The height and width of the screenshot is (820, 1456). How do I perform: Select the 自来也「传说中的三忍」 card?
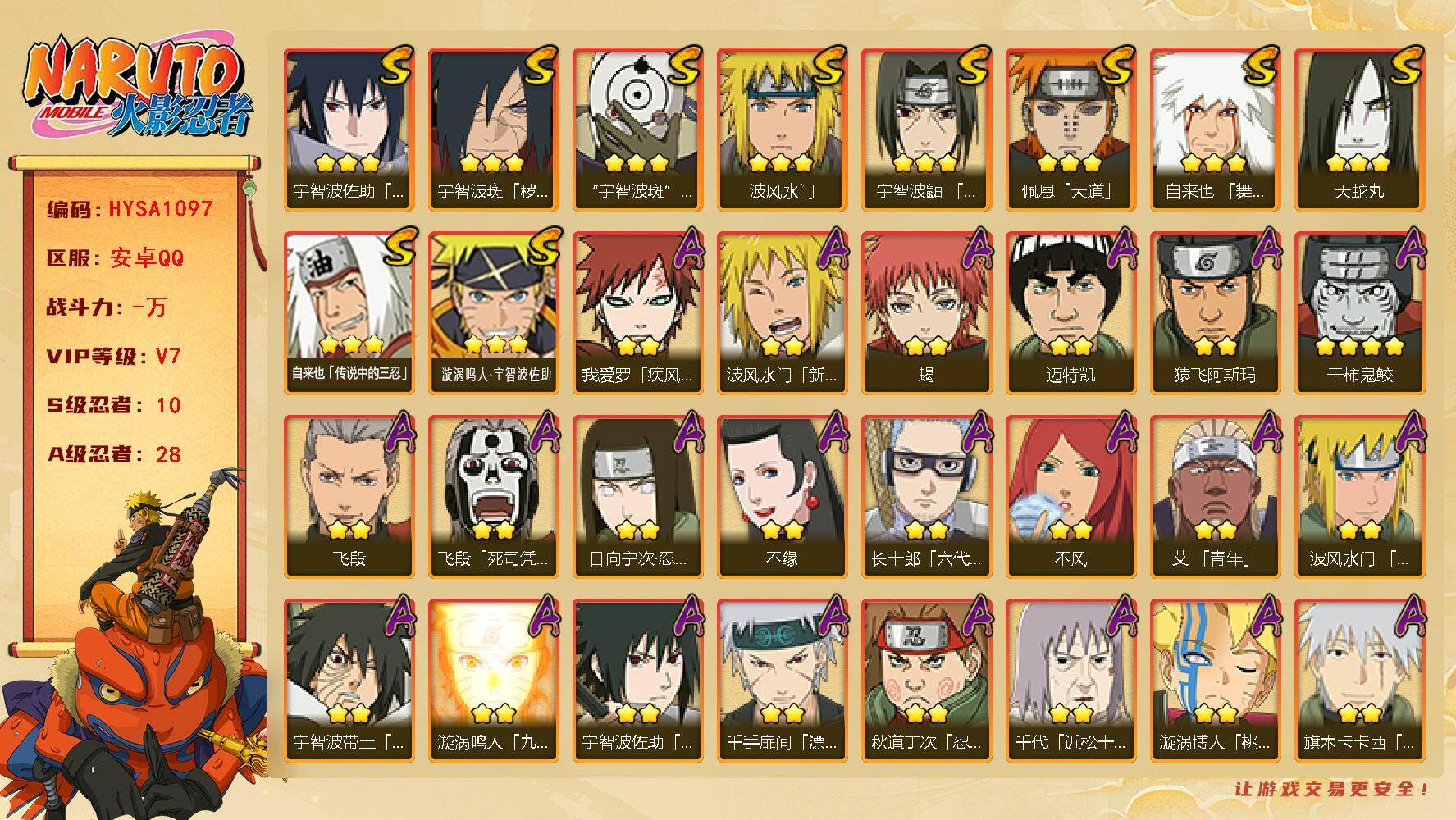point(349,313)
